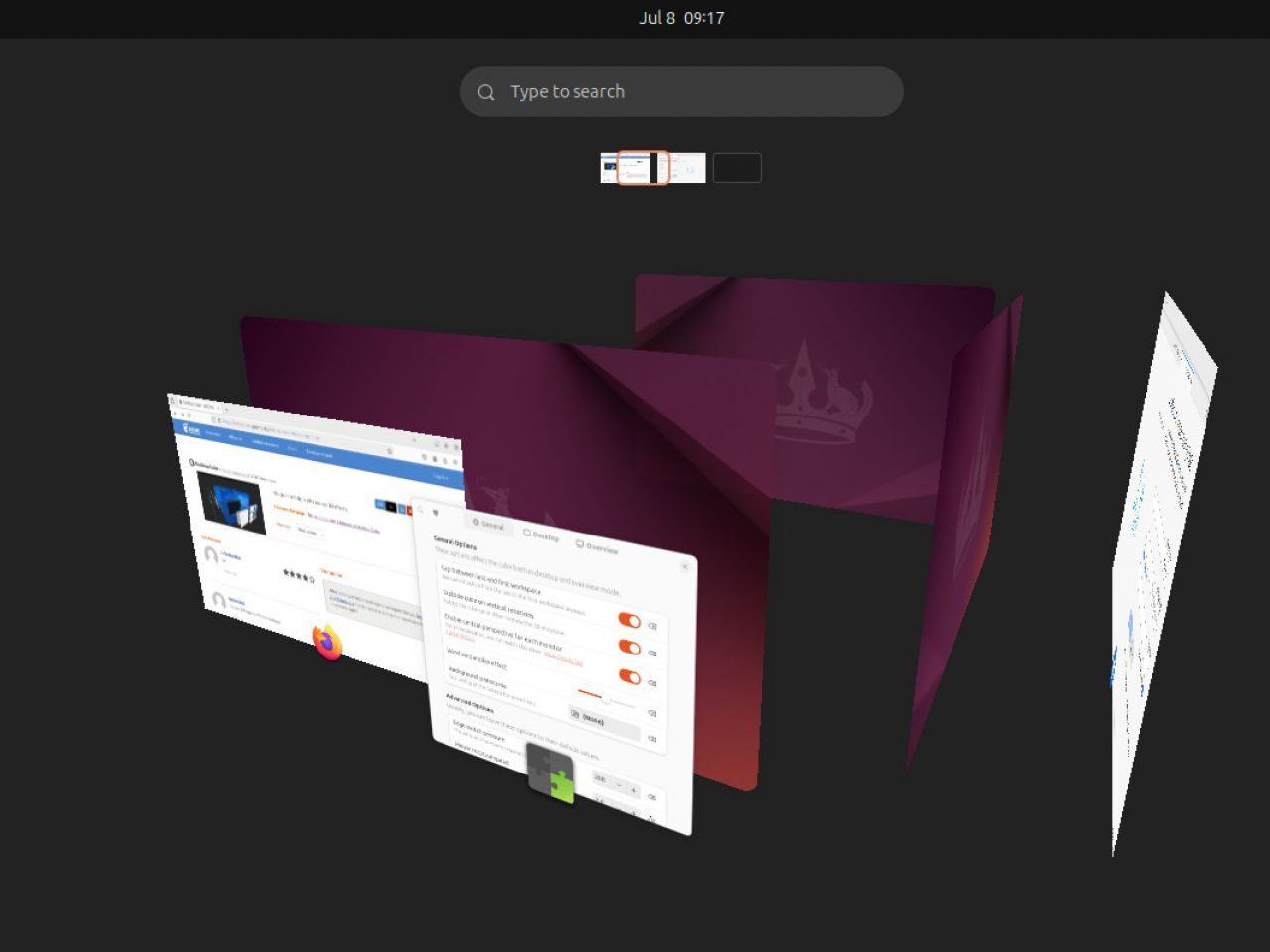This screenshot has height=952, width=1270.
Task: Click the background panorama (None) file button
Action: 603,723
